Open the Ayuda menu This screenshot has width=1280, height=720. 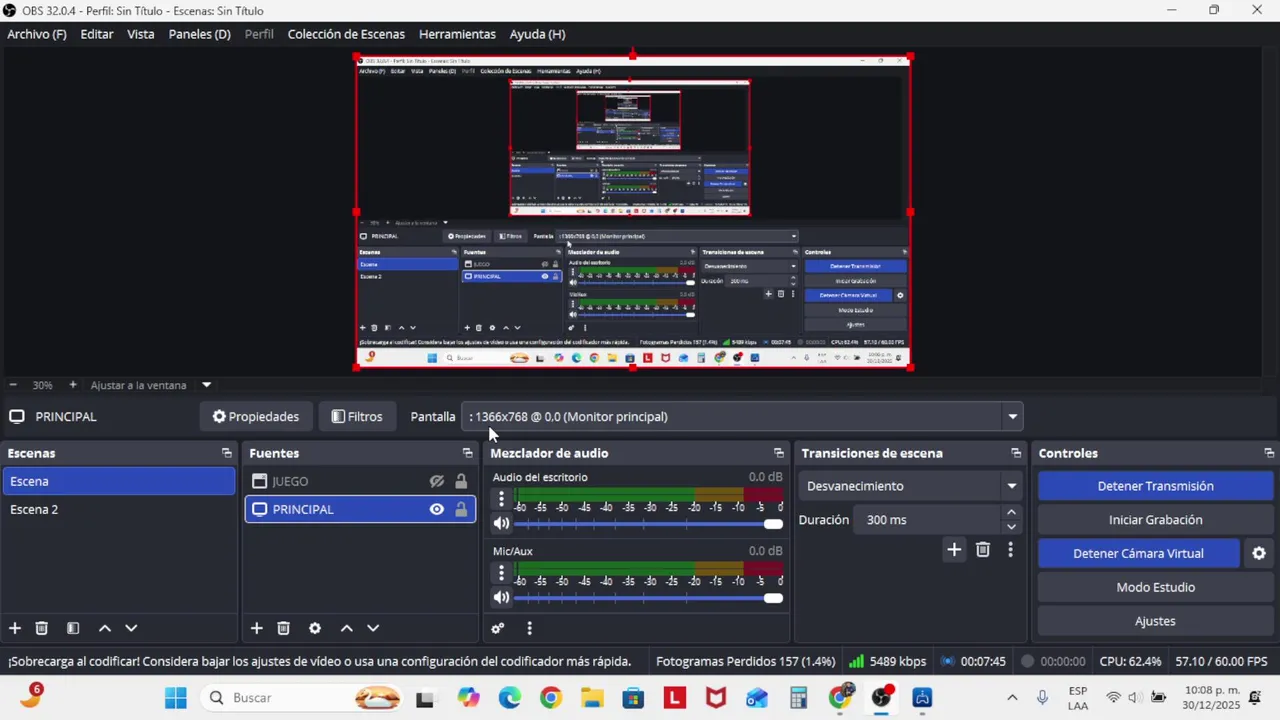point(537,34)
